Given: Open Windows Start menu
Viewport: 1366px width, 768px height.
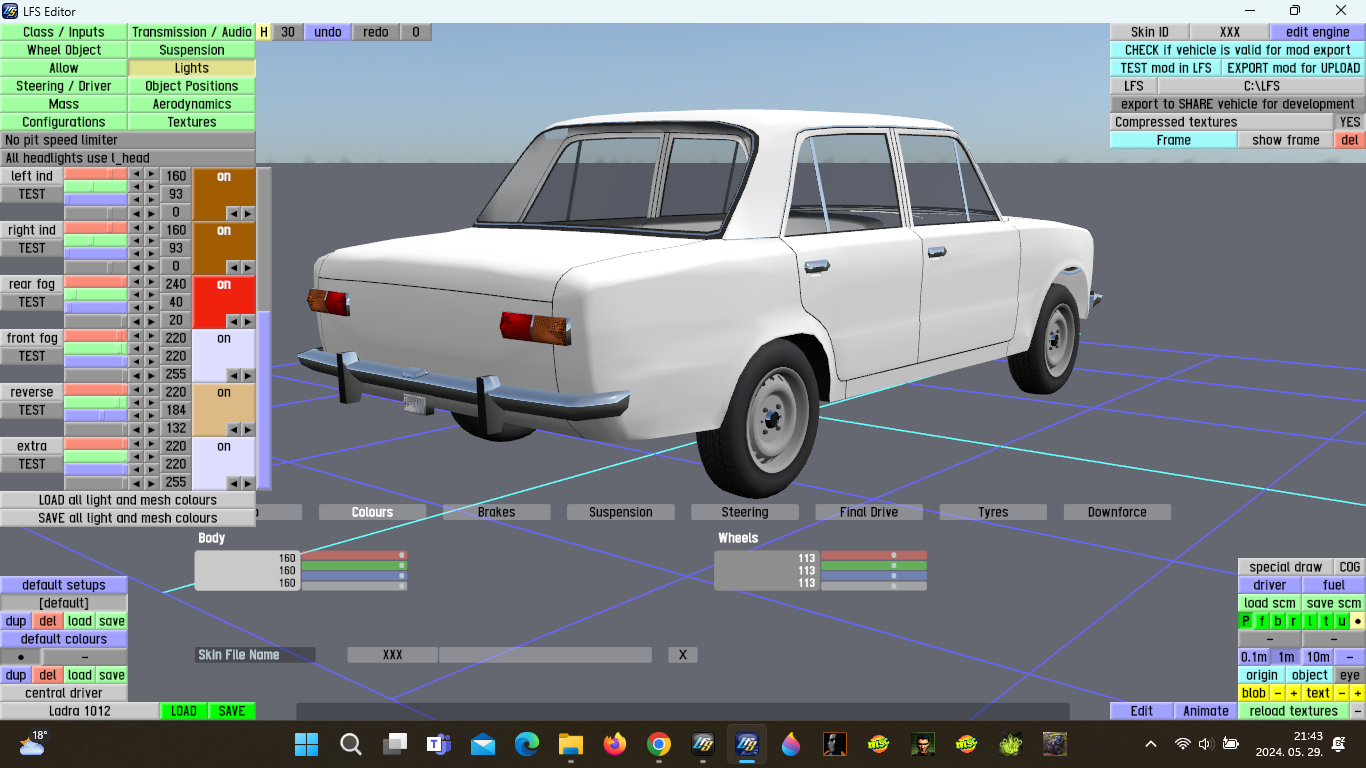Looking at the screenshot, I should [306, 744].
